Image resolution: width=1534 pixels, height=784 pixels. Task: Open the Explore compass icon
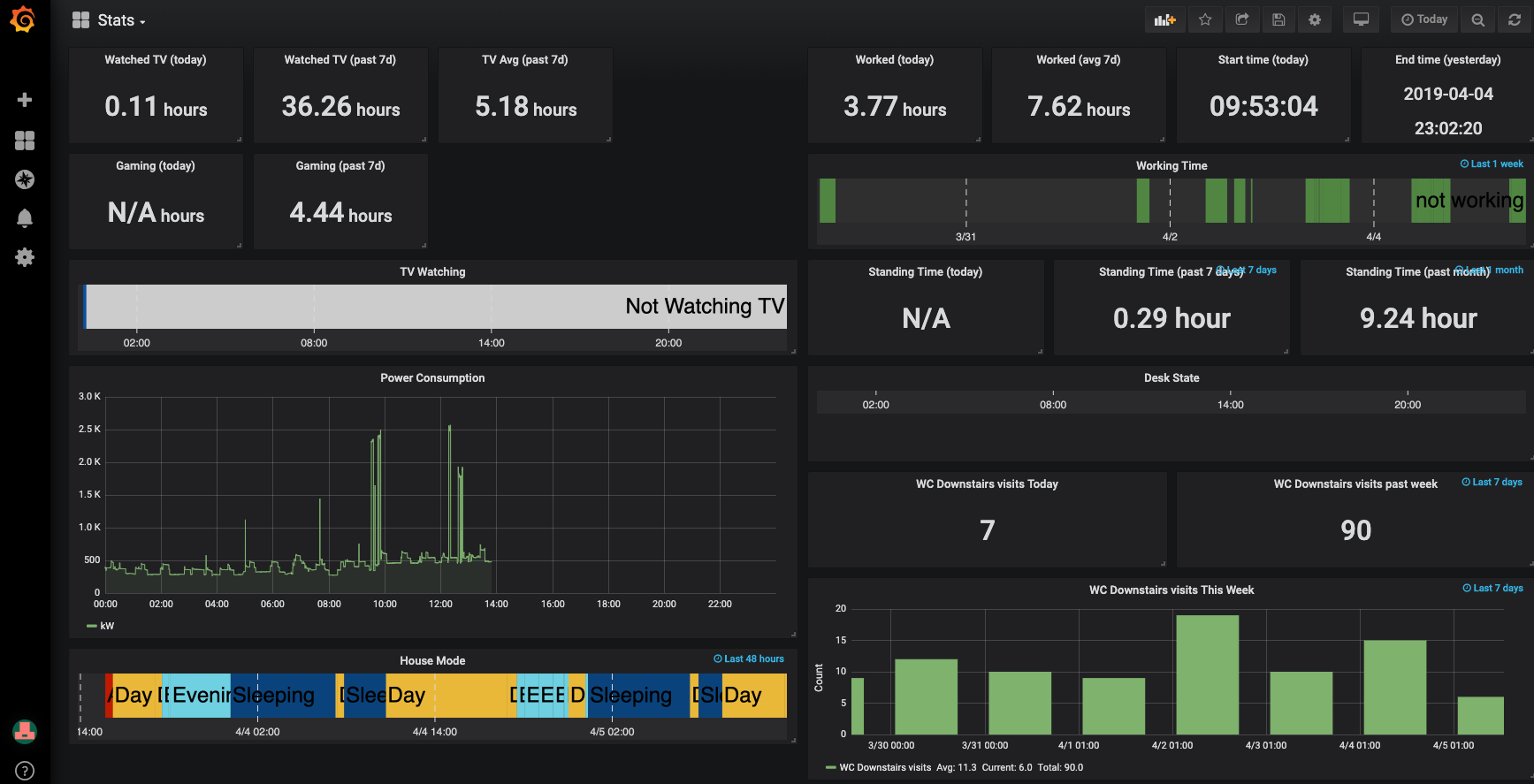tap(25, 179)
